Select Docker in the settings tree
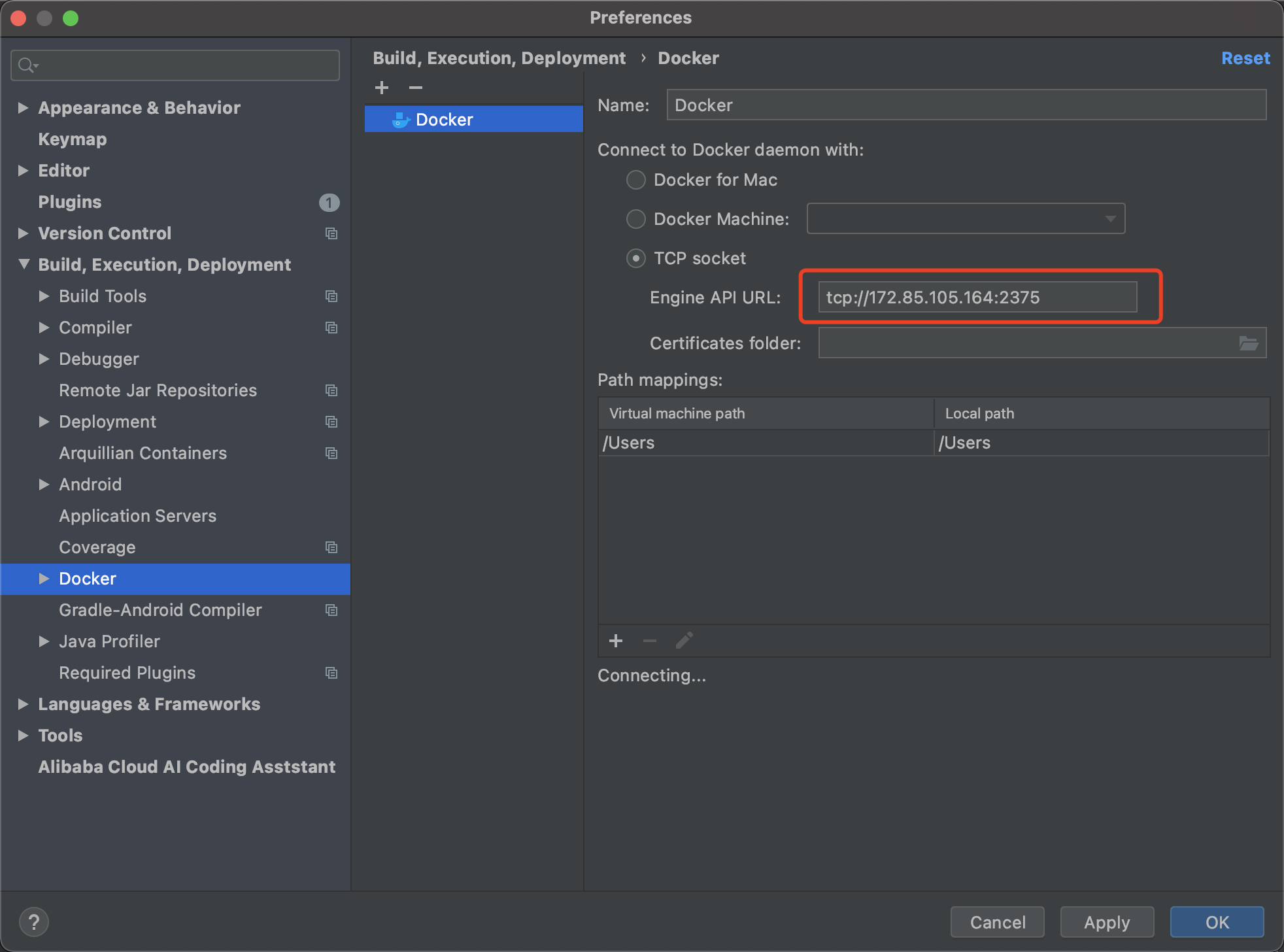This screenshot has height=952, width=1284. (x=88, y=579)
